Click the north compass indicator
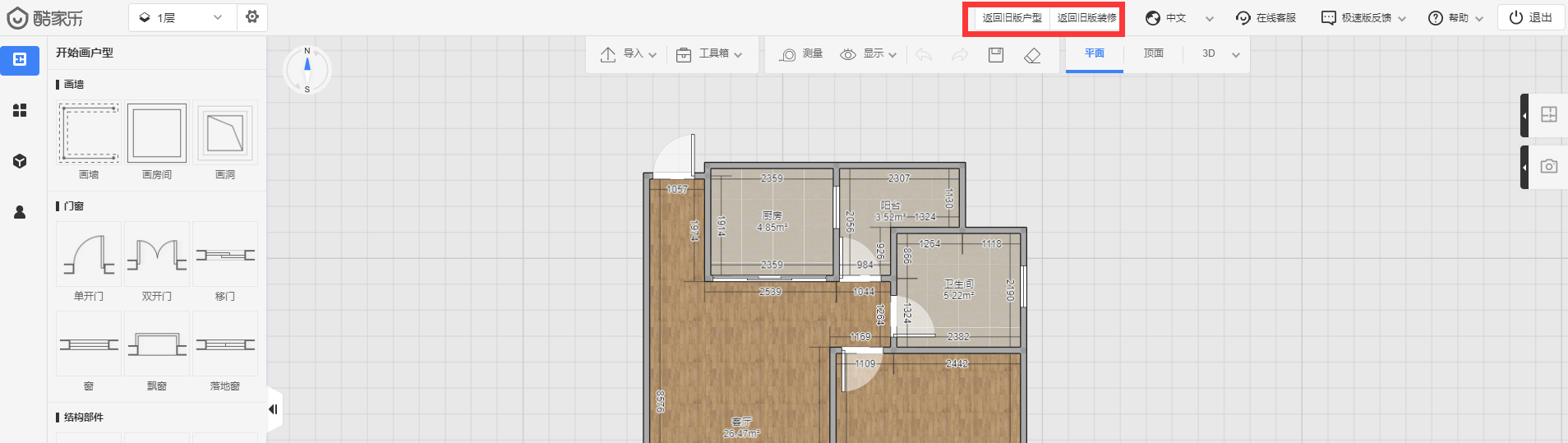This screenshot has width=1568, height=443. click(x=307, y=70)
